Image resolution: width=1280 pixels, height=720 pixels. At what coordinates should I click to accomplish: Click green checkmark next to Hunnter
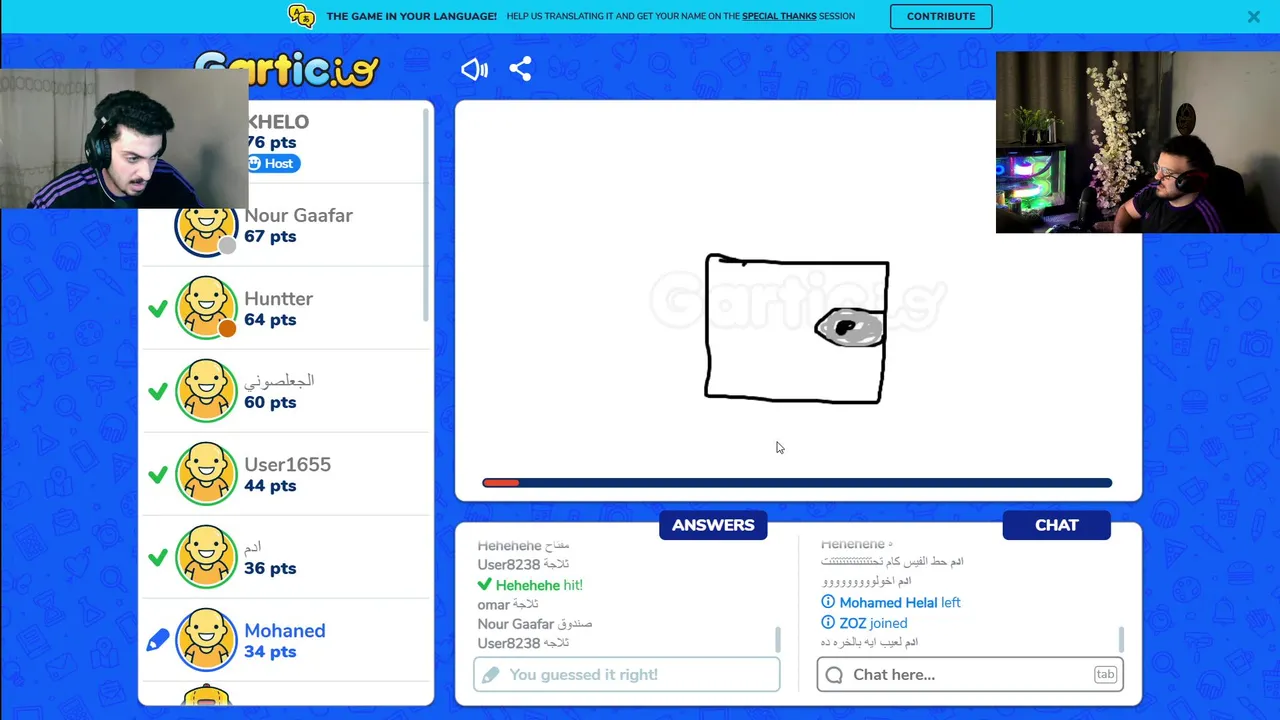coord(157,309)
